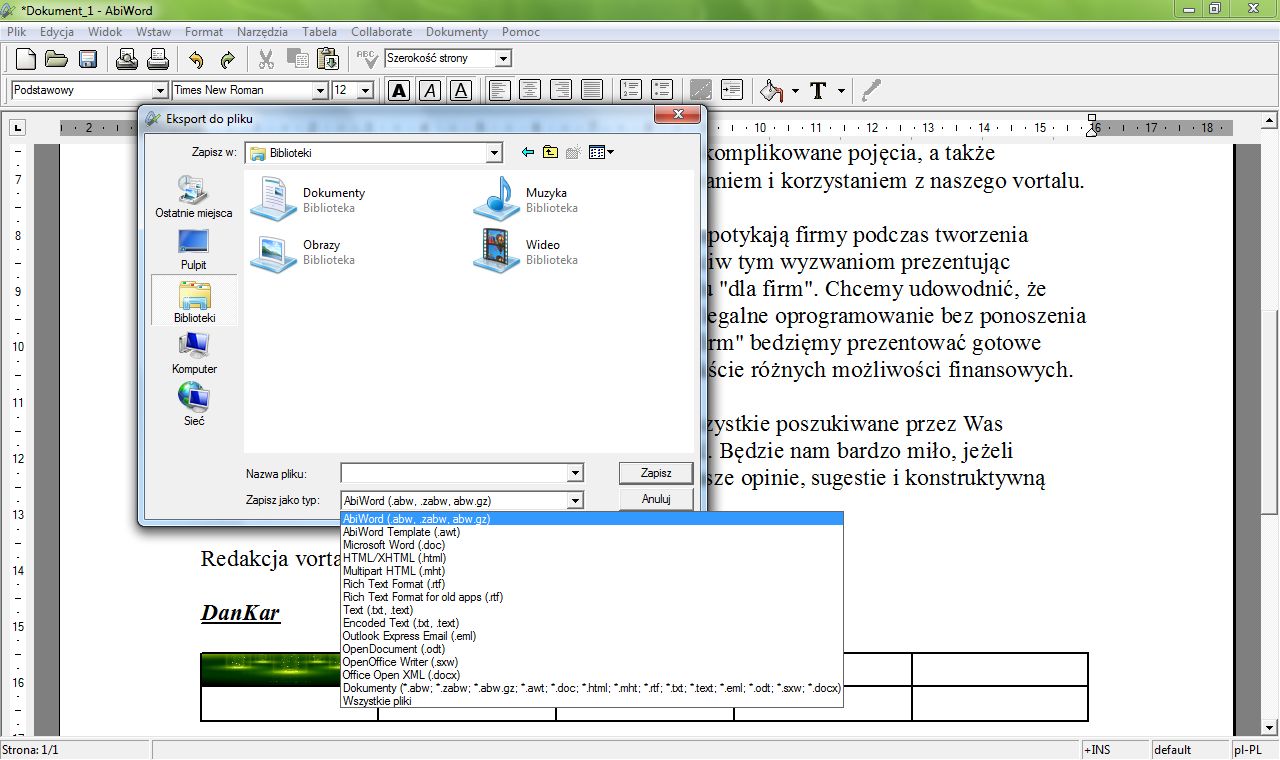Create a new document with toolbar icon

(x=25, y=58)
